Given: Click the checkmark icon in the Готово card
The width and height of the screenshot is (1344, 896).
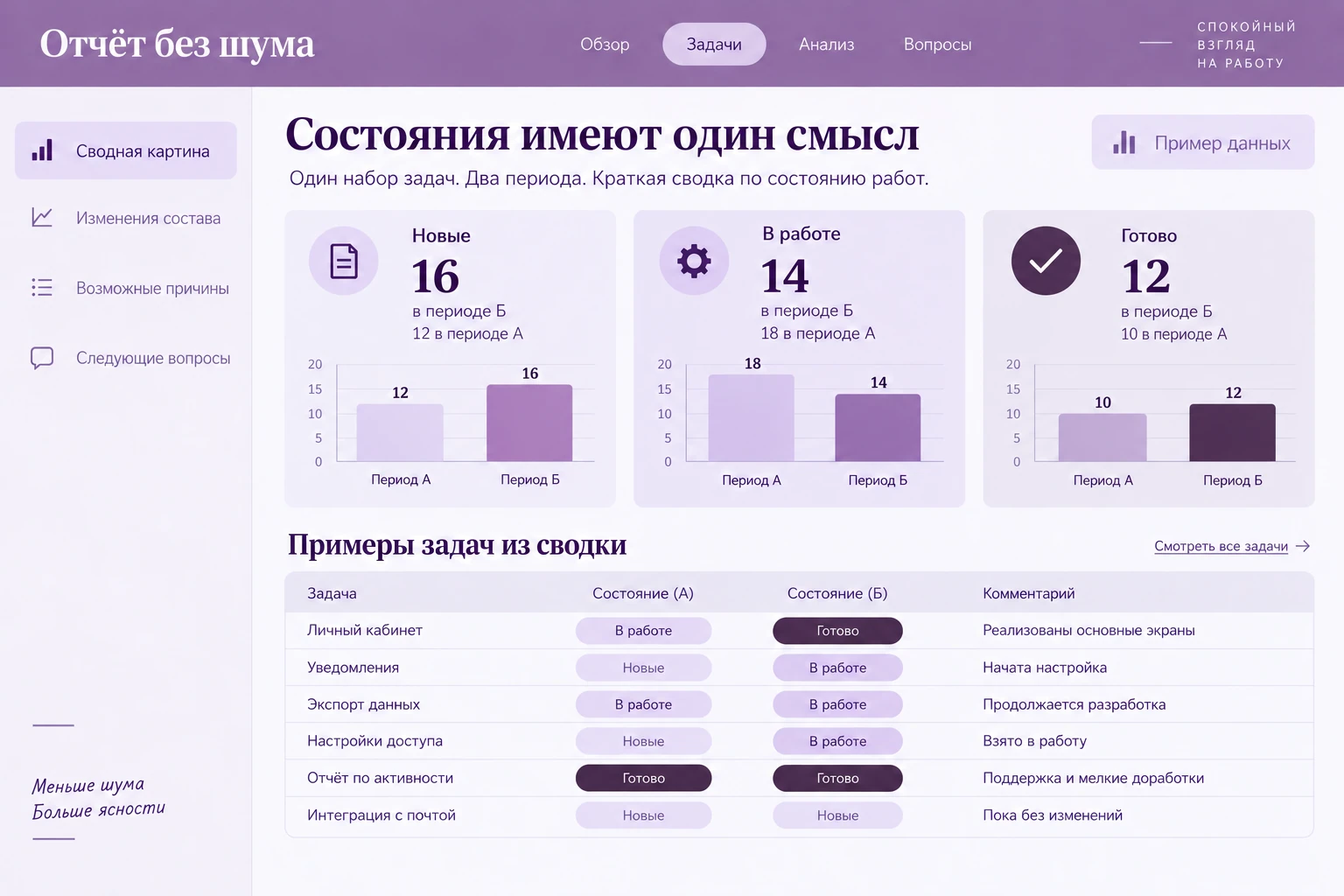Looking at the screenshot, I should click(1046, 261).
